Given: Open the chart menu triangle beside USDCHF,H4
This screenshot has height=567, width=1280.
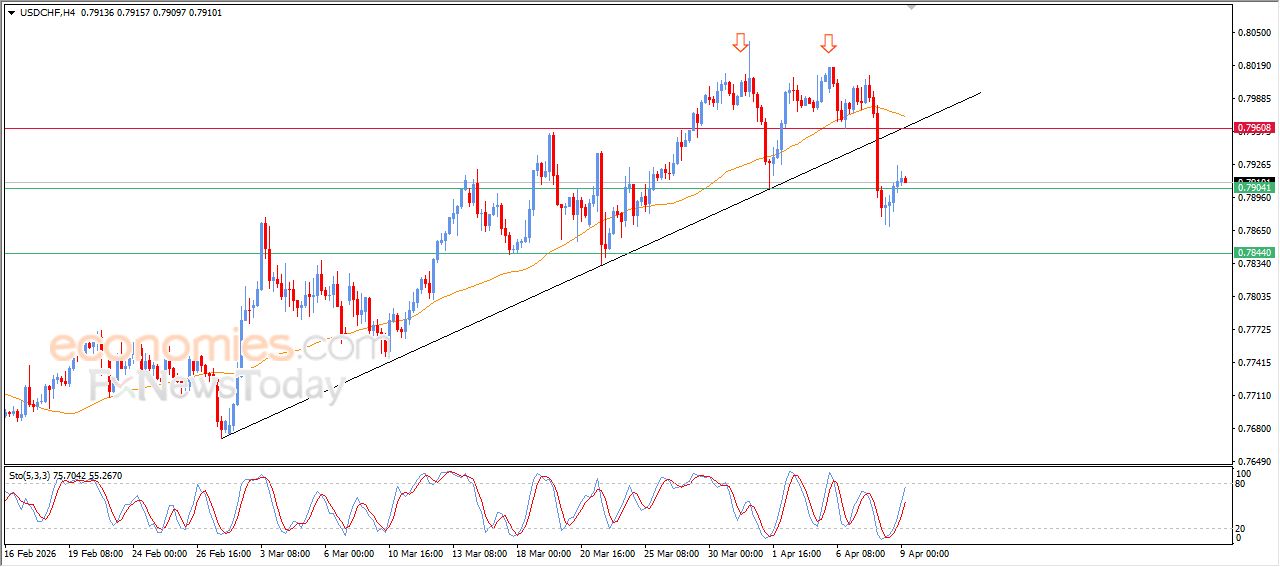Looking at the screenshot, I should [11, 13].
